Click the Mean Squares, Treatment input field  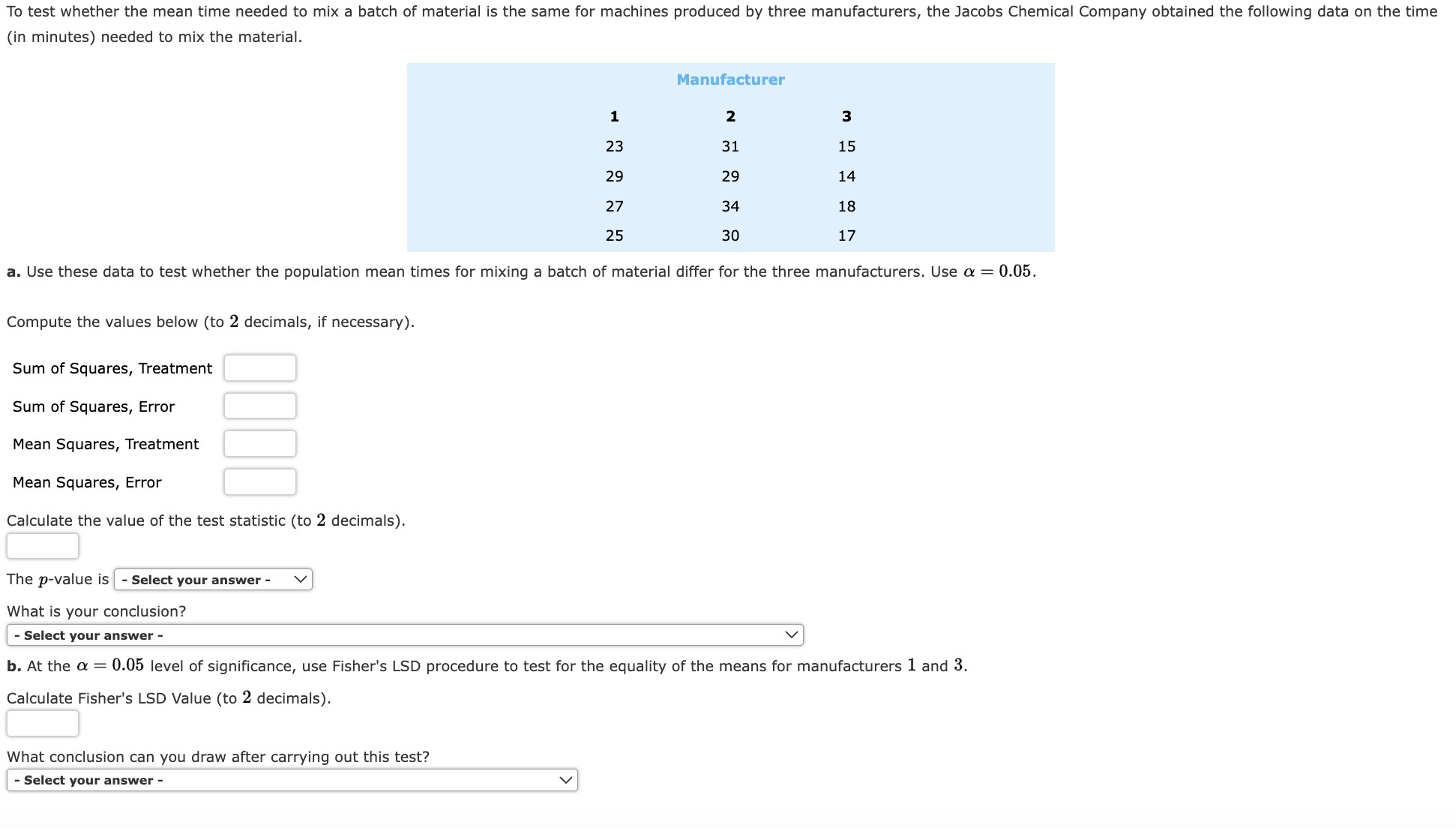click(x=259, y=443)
